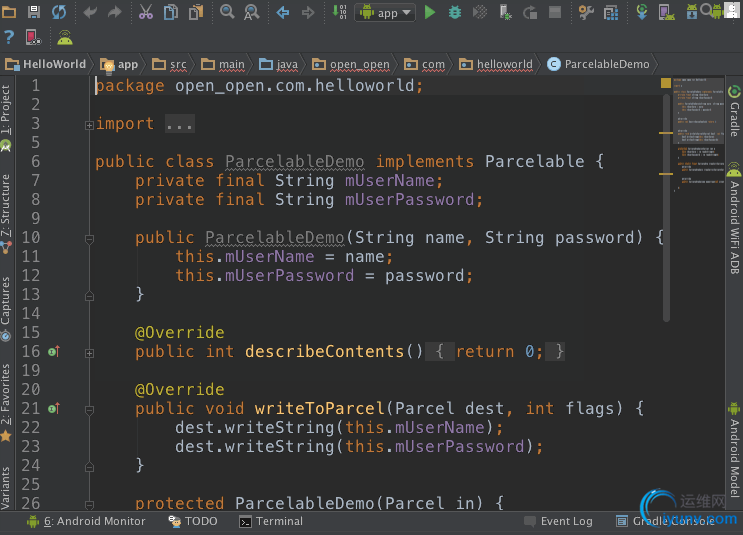Click the Find magnifier icon in toolbar

227,13
